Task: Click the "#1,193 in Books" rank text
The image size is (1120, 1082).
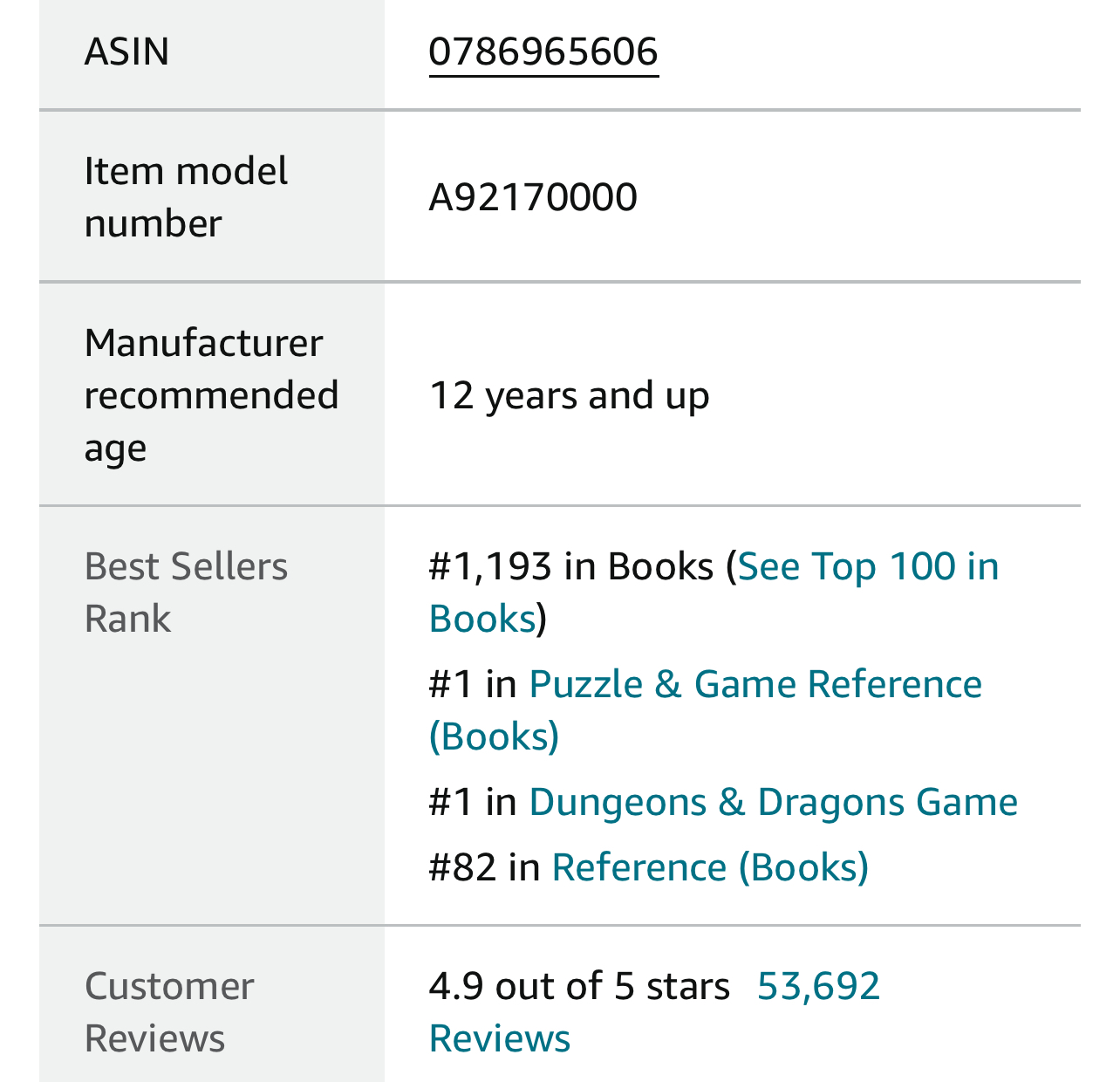Action: [x=571, y=566]
